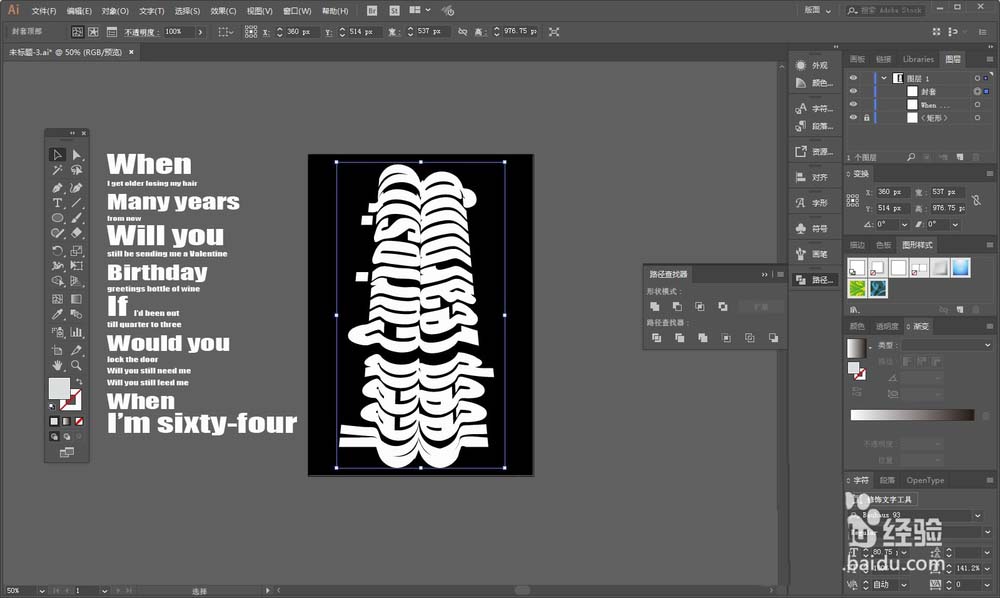Select the Line Segment tool
Viewport: 1000px width, 598px height.
click(x=77, y=203)
